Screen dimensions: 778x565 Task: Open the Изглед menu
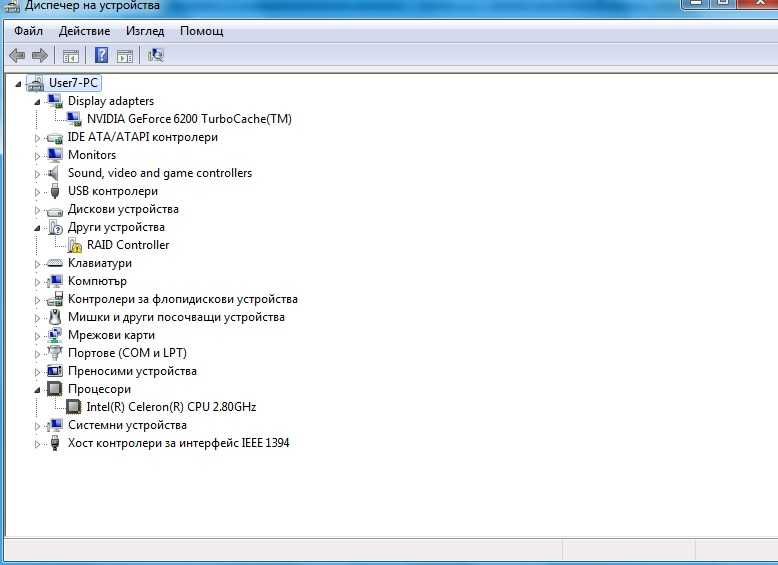click(x=145, y=31)
